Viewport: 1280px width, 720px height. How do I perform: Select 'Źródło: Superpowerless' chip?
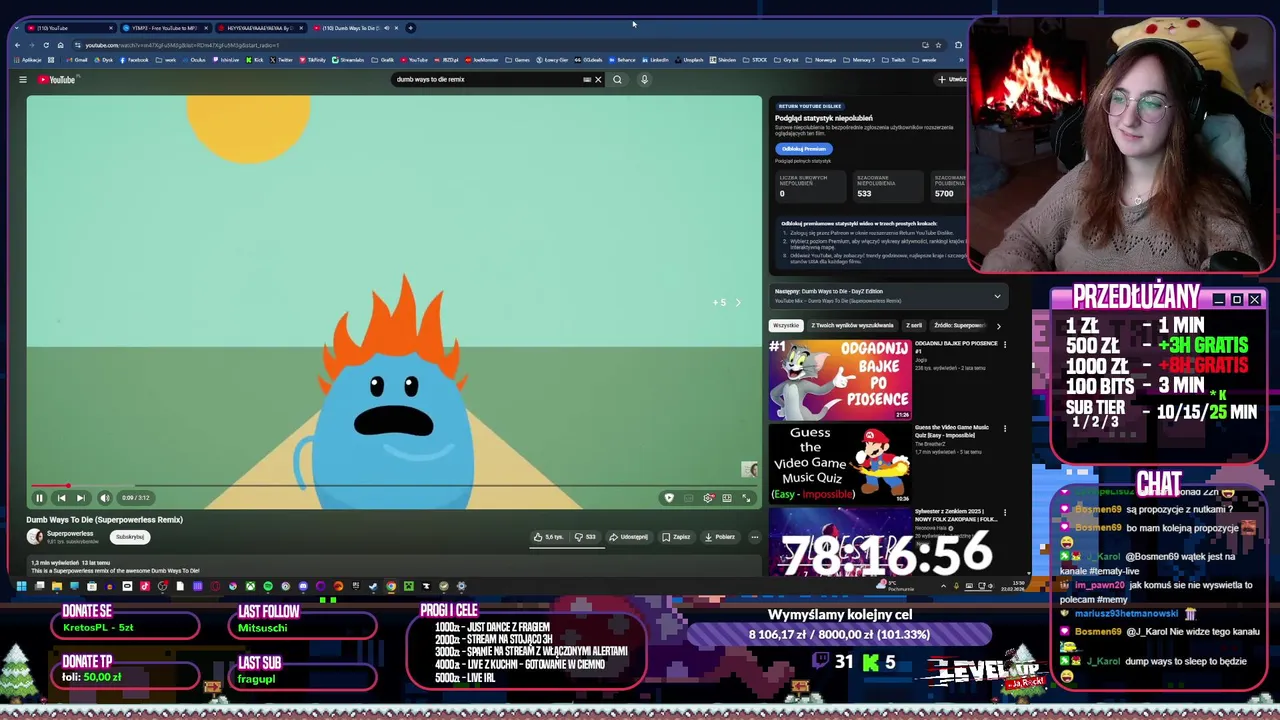(x=959, y=325)
